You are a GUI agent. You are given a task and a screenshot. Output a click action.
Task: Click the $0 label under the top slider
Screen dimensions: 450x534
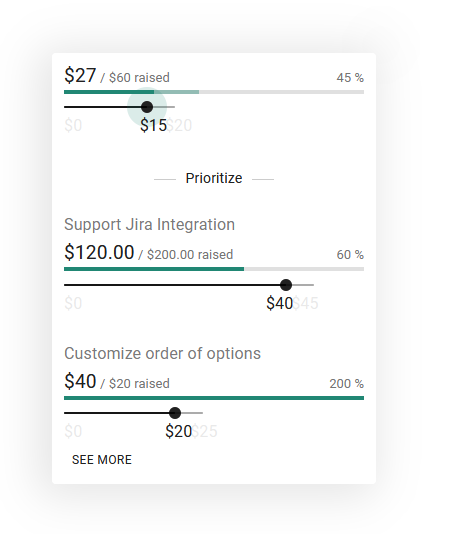[73, 125]
